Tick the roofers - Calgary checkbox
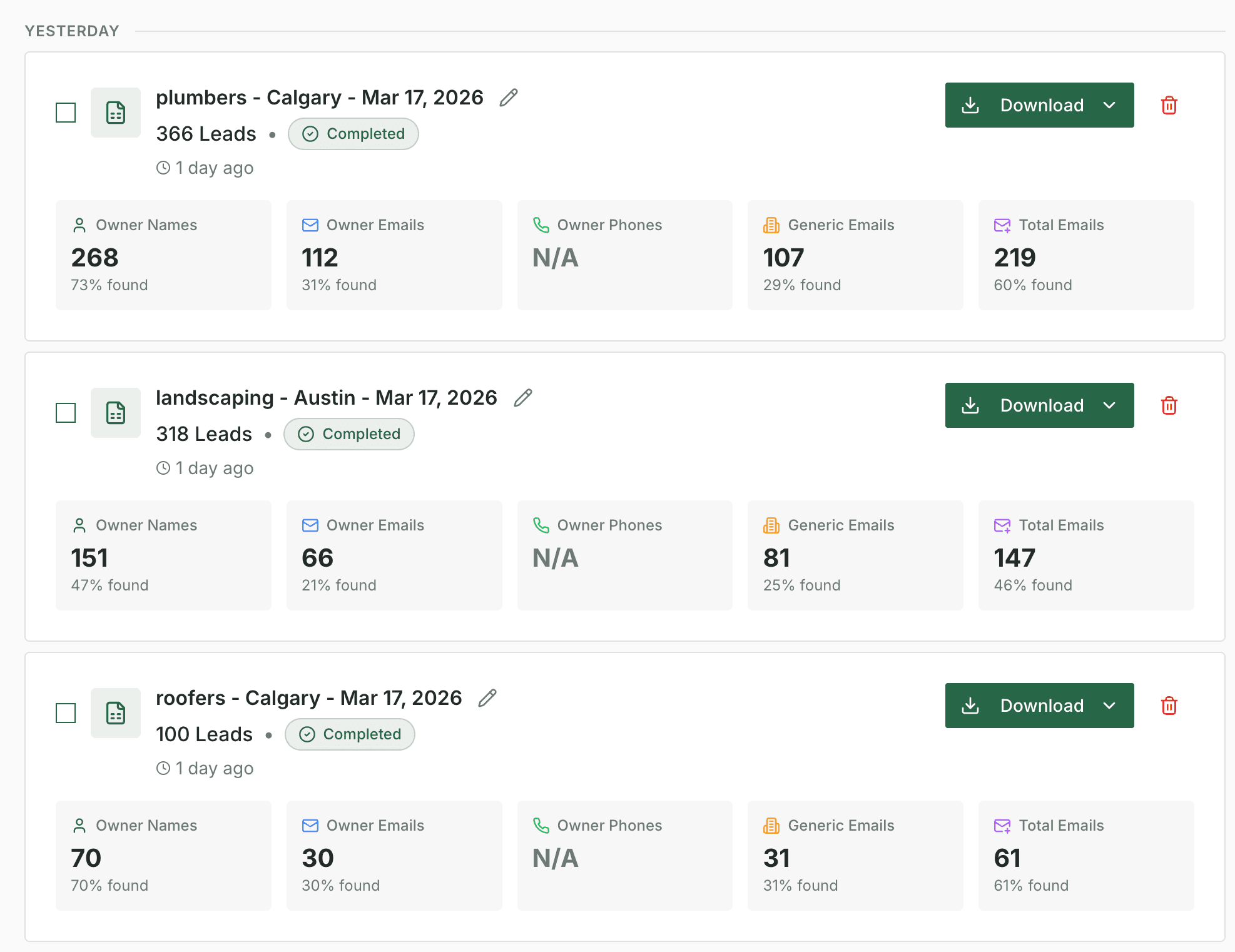Screen dimensions: 1235x952 pyautogui.click(x=65, y=713)
